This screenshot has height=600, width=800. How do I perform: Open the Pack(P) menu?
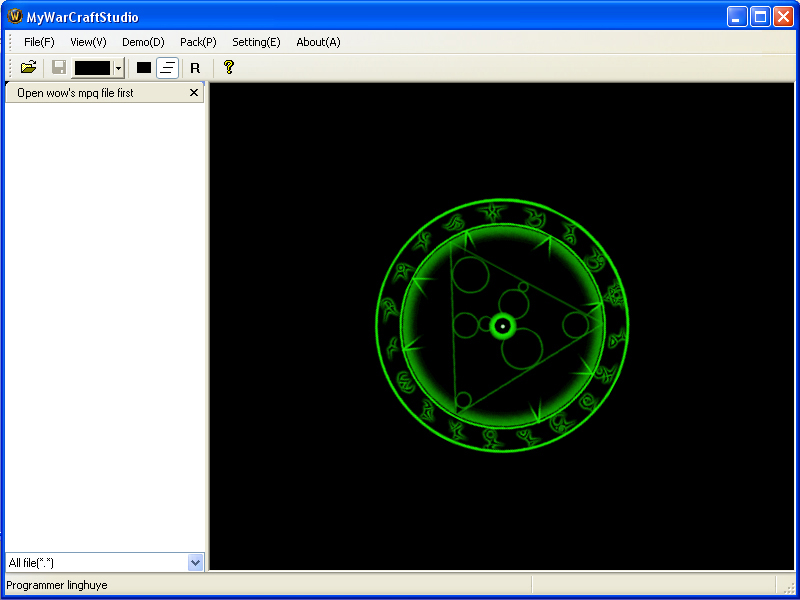(198, 42)
